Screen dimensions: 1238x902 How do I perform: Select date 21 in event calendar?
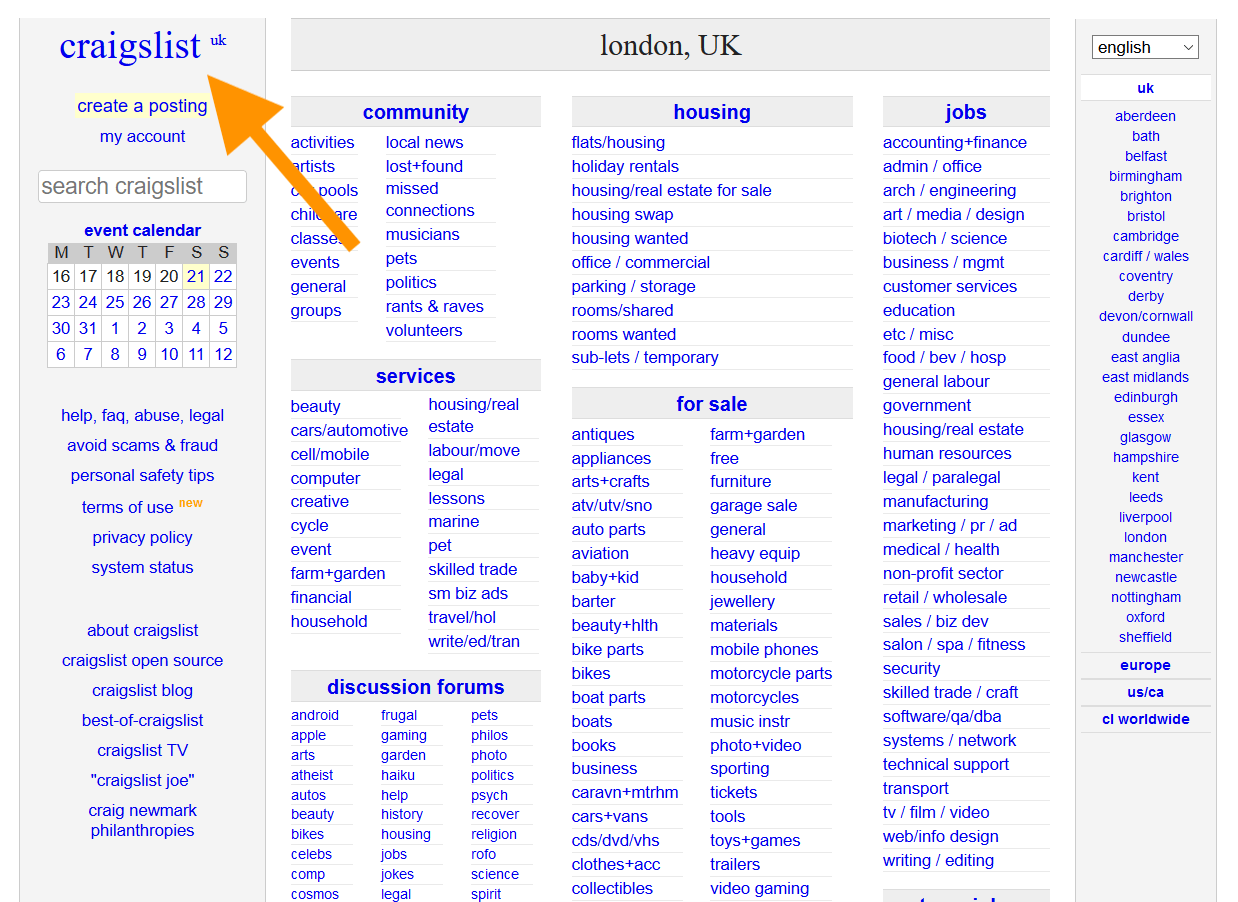click(196, 276)
